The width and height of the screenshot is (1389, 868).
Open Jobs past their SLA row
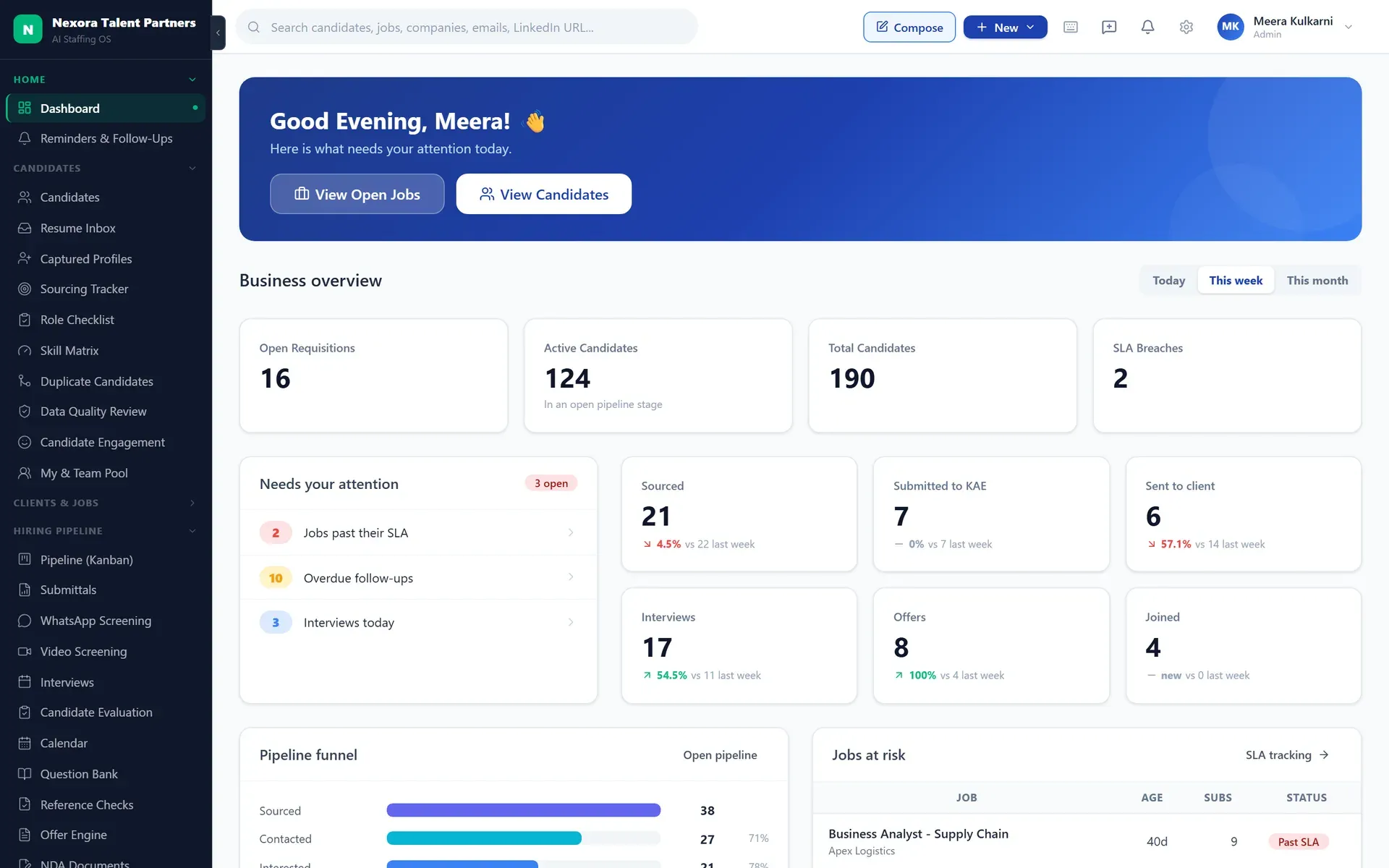click(418, 533)
